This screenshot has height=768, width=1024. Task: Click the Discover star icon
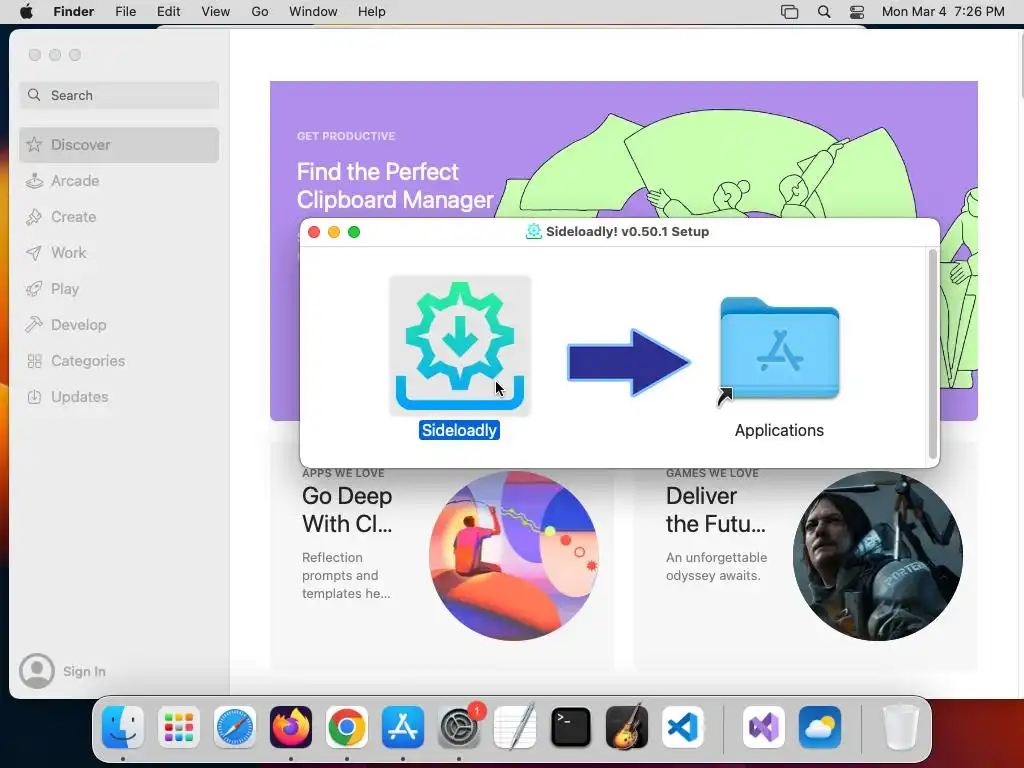(35, 144)
